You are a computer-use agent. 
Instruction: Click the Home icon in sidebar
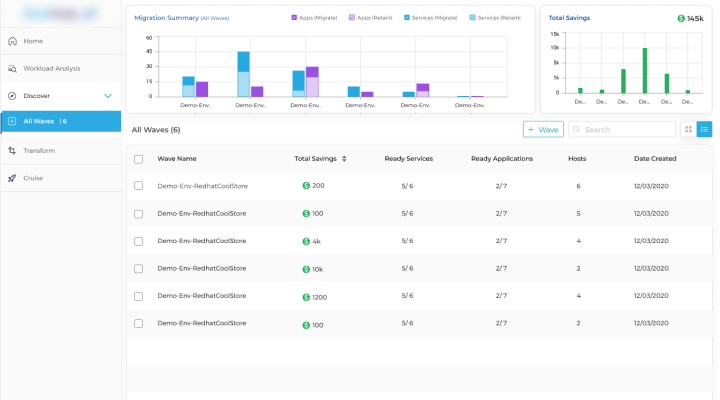(x=12, y=41)
